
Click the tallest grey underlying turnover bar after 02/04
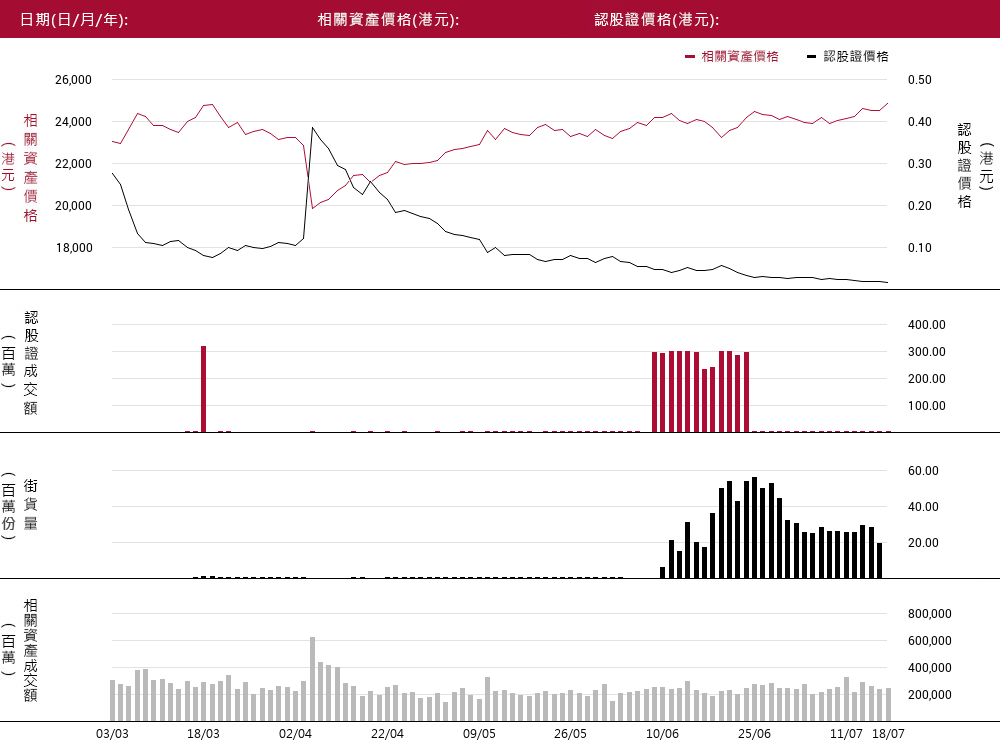click(312, 679)
